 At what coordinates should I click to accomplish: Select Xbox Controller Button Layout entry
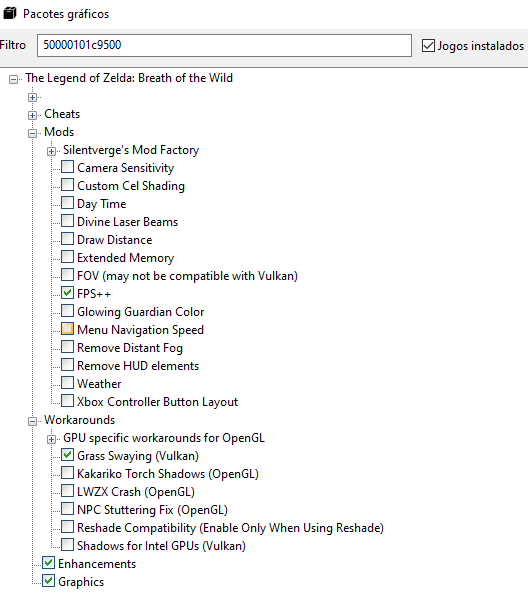pyautogui.click(x=157, y=401)
